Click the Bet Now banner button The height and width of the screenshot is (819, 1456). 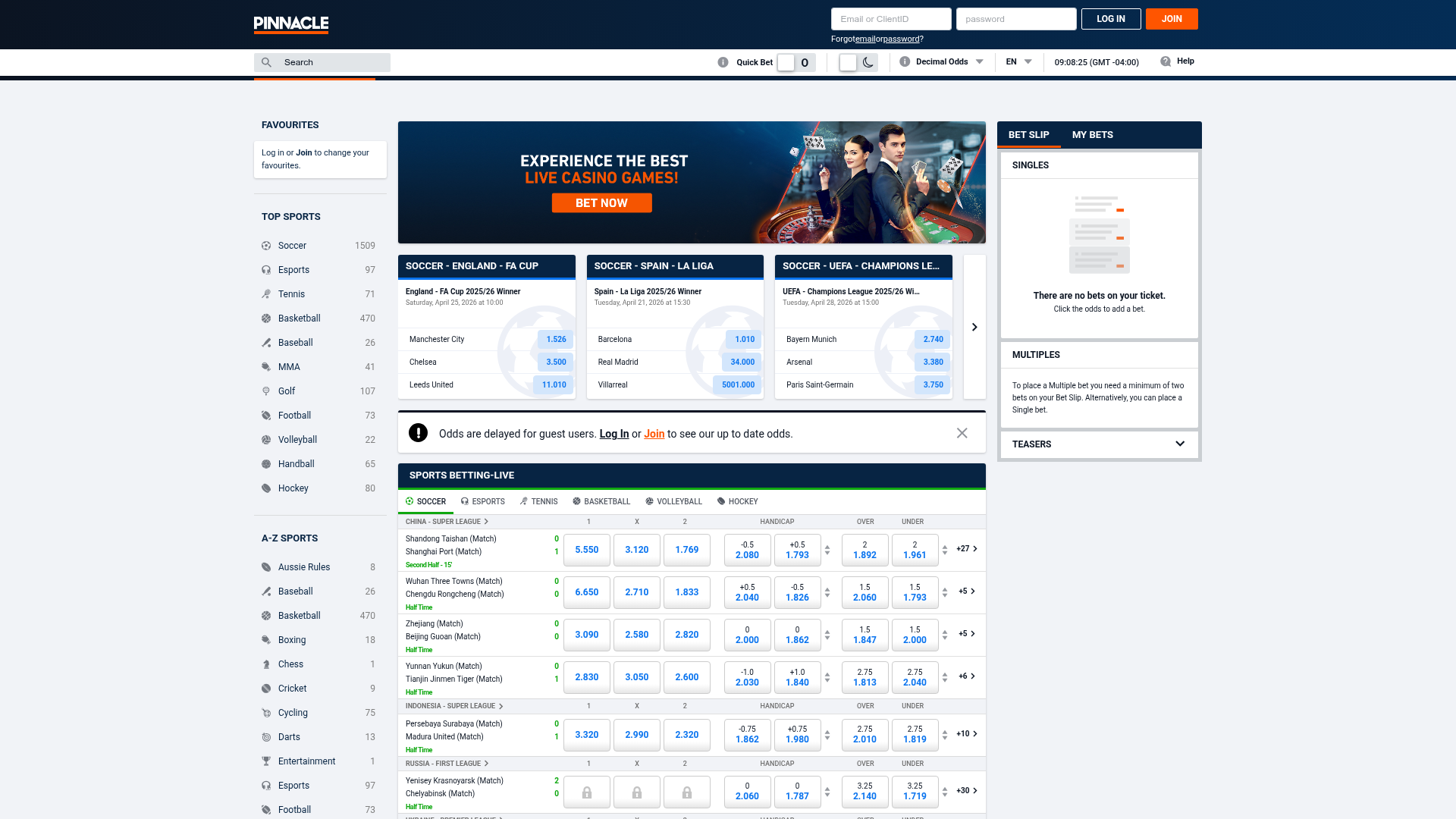(601, 203)
